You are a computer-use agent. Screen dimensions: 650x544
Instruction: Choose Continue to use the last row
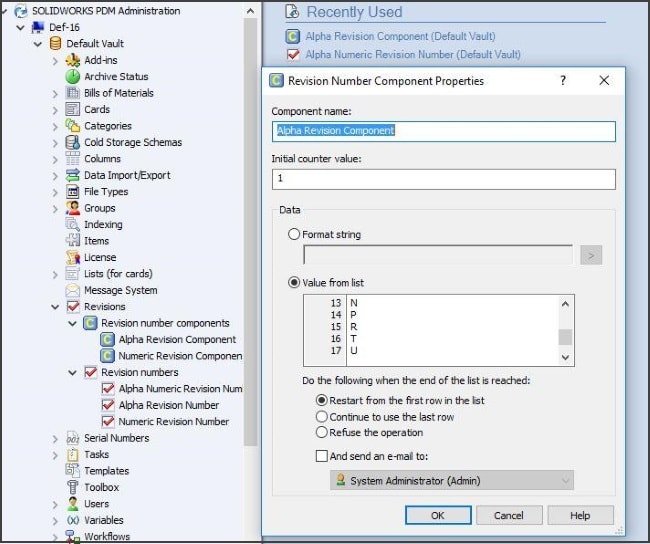(x=321, y=417)
